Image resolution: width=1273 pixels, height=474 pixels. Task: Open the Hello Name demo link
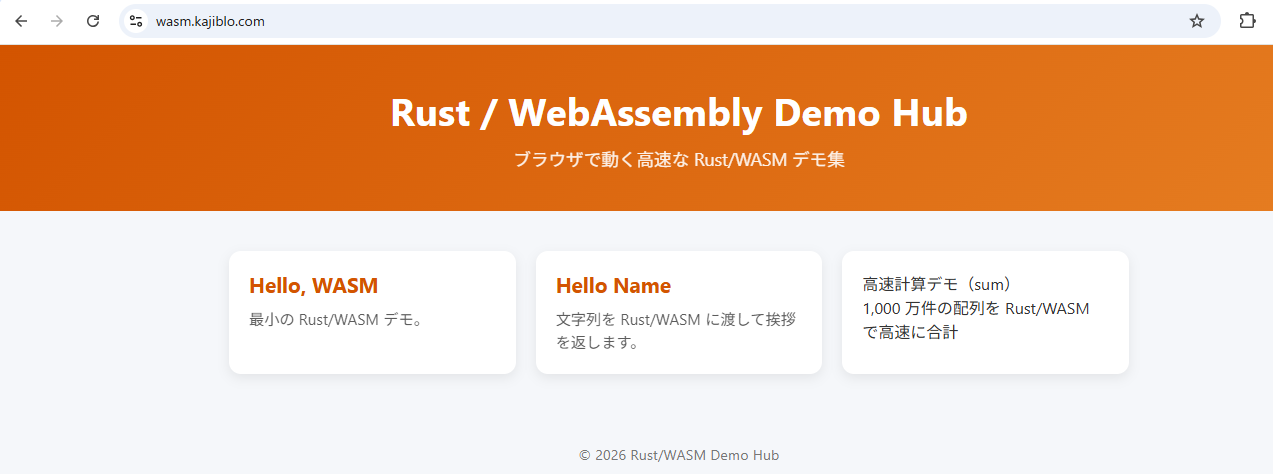(613, 286)
